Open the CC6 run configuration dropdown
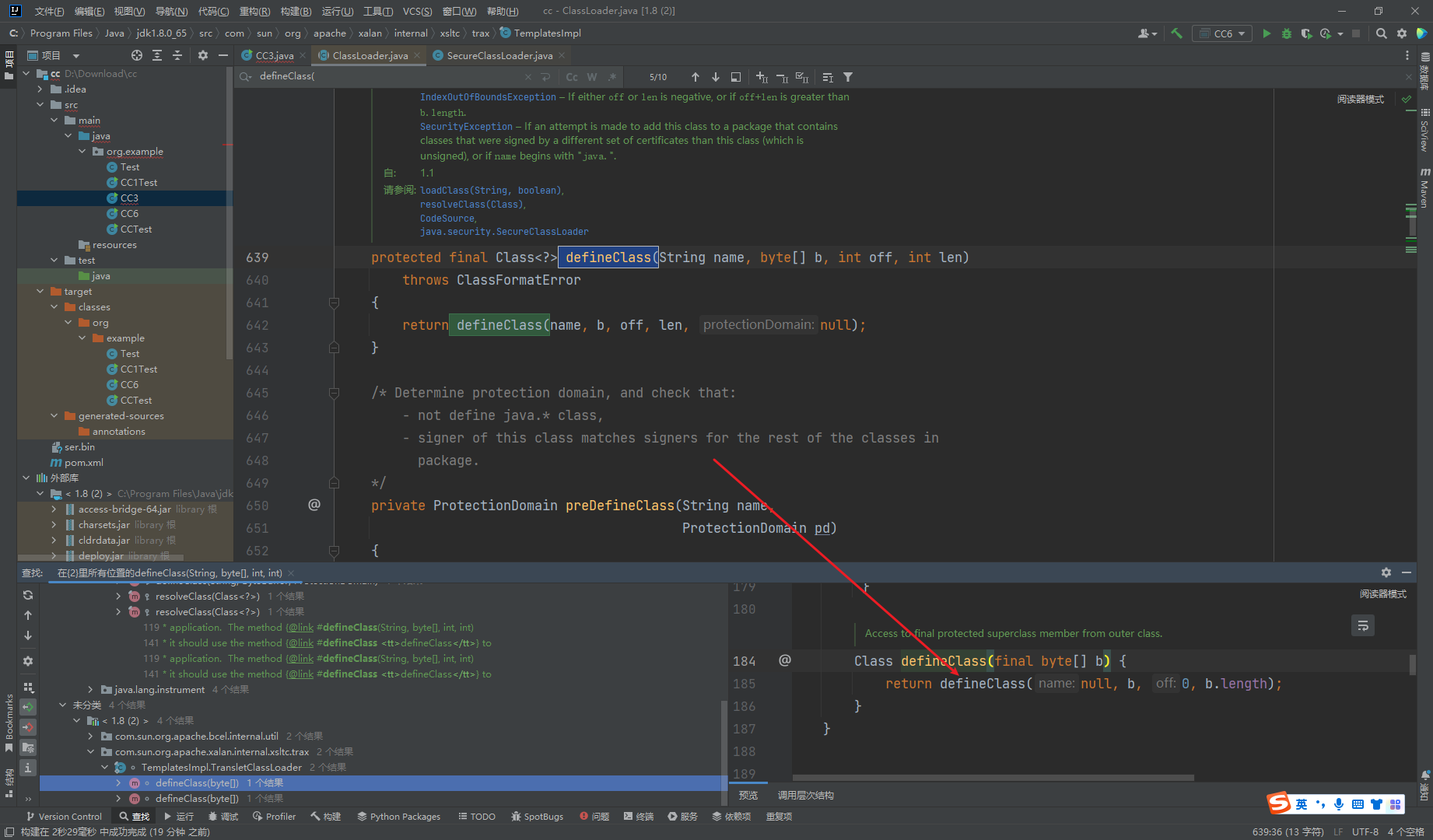This screenshot has height=840, width=1433. (x=1223, y=33)
